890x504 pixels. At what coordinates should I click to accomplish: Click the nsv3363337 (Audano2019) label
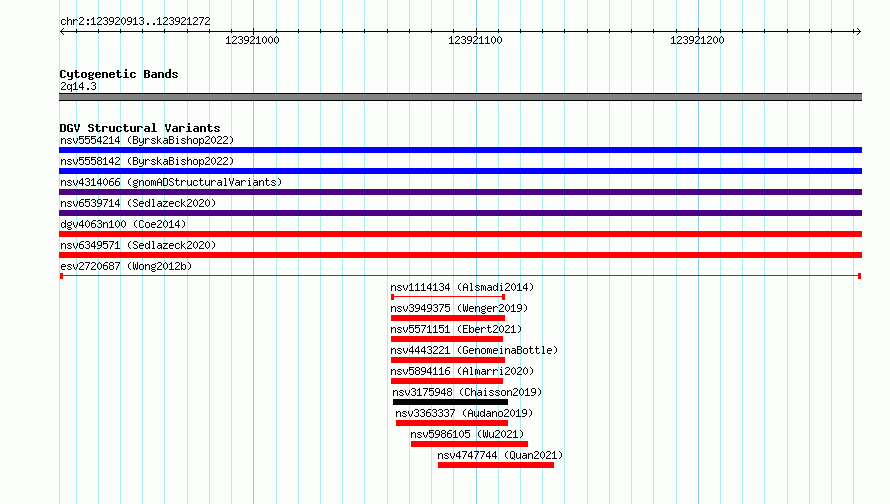[464, 413]
